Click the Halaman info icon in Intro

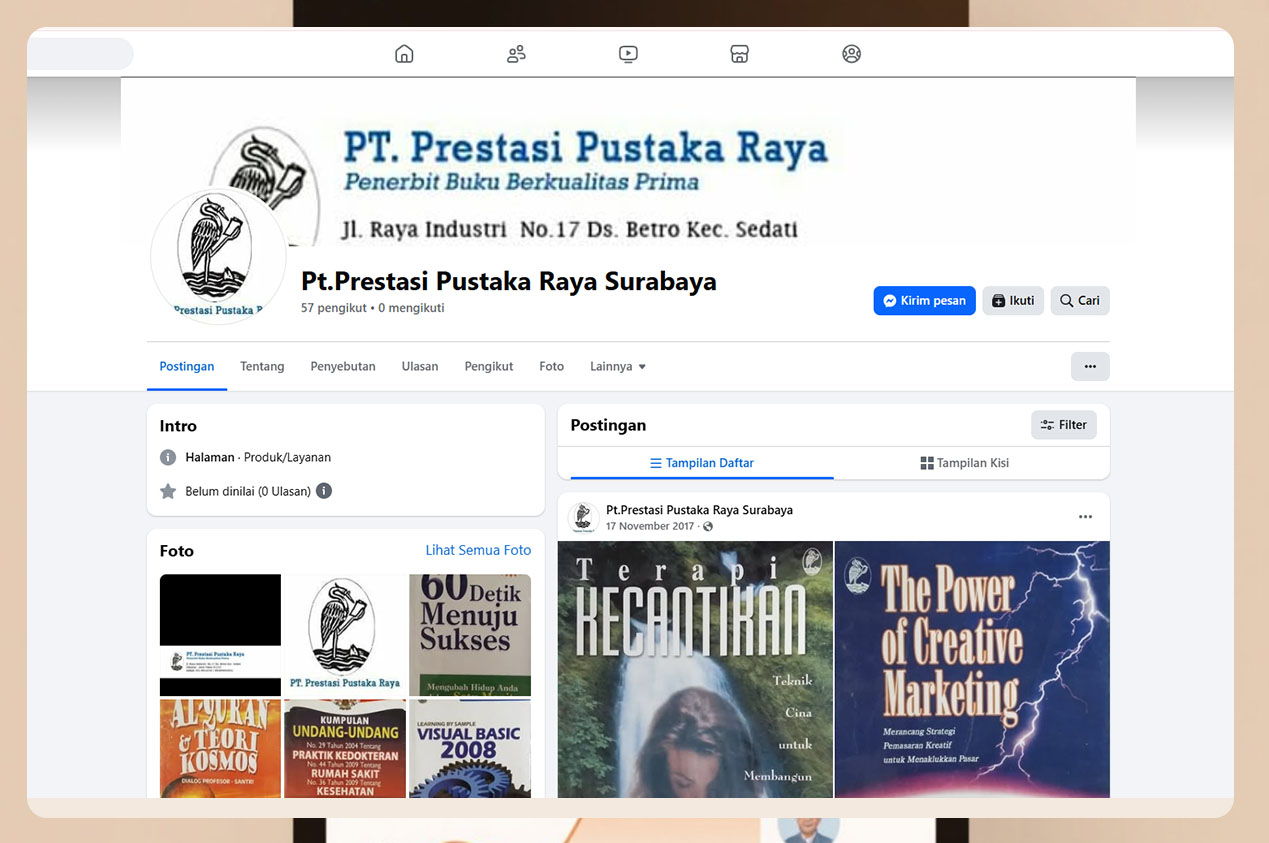pyautogui.click(x=168, y=457)
